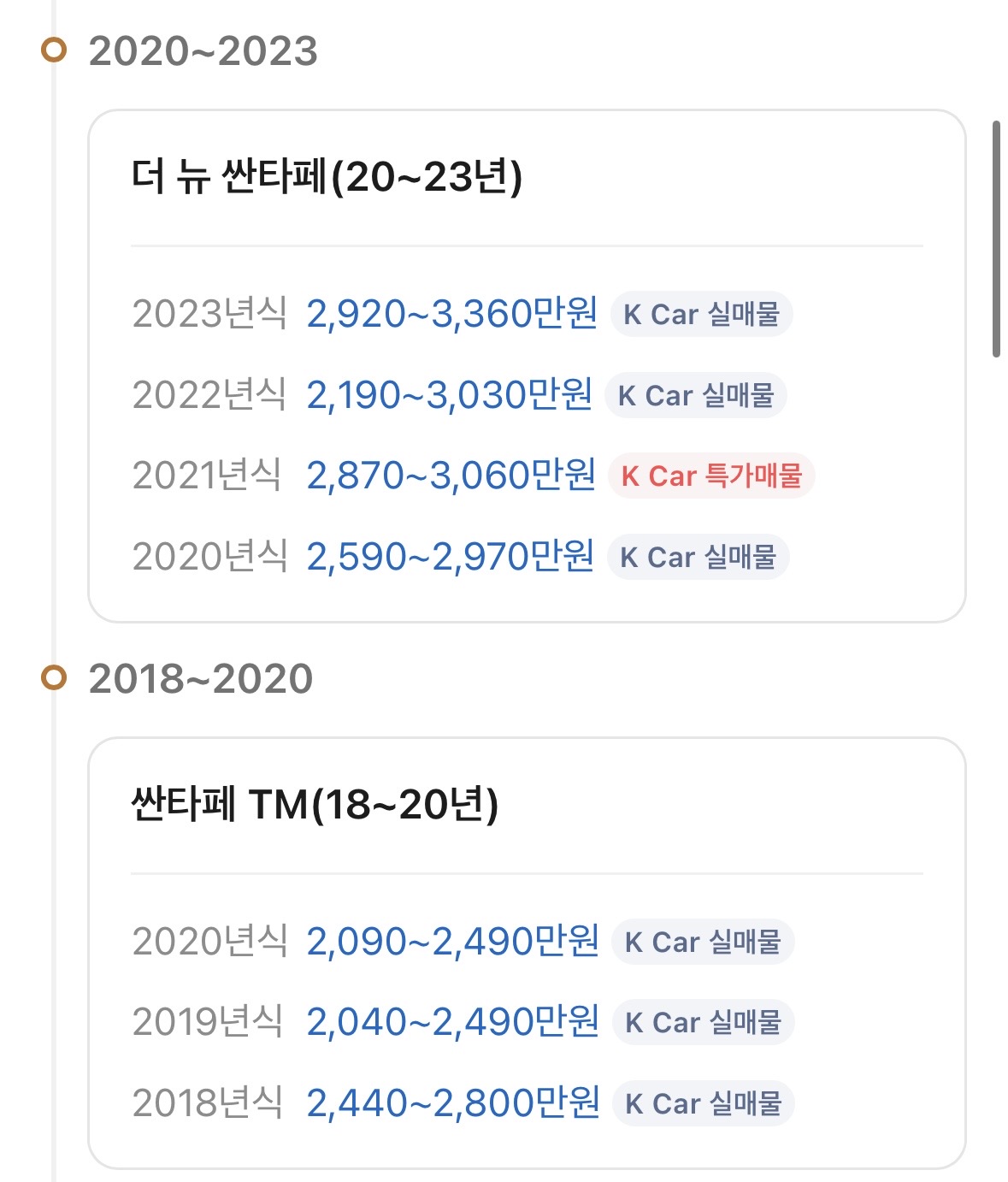Click the 2018~2020 section heading

tap(201, 679)
